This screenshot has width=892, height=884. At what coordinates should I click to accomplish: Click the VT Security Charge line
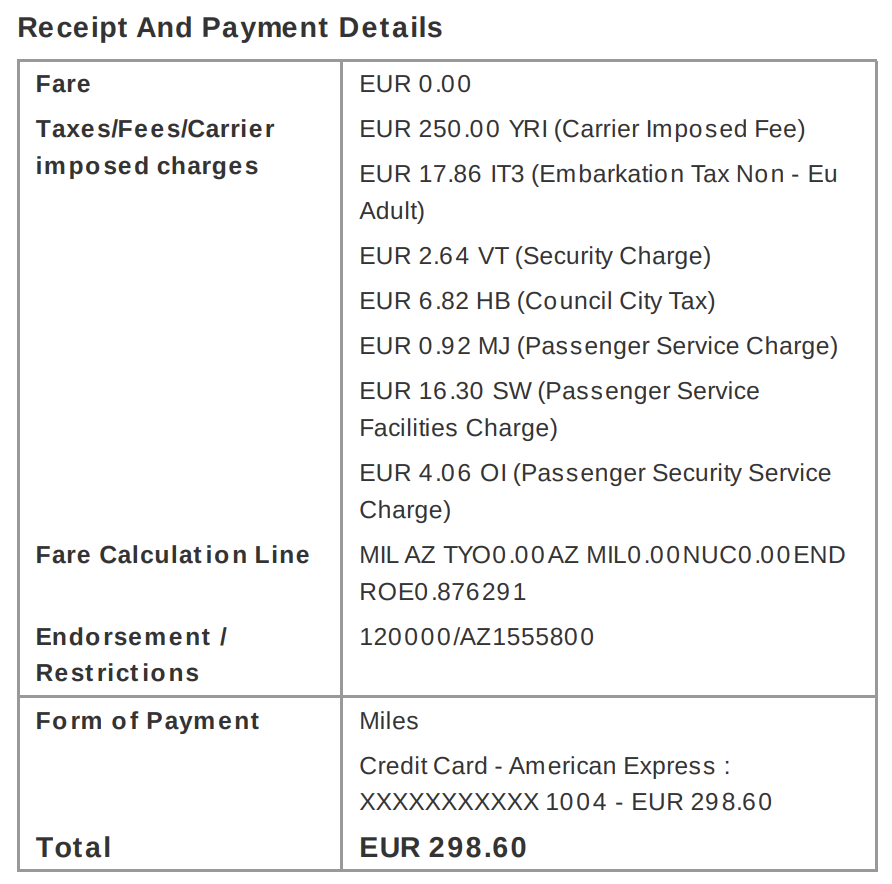535,256
